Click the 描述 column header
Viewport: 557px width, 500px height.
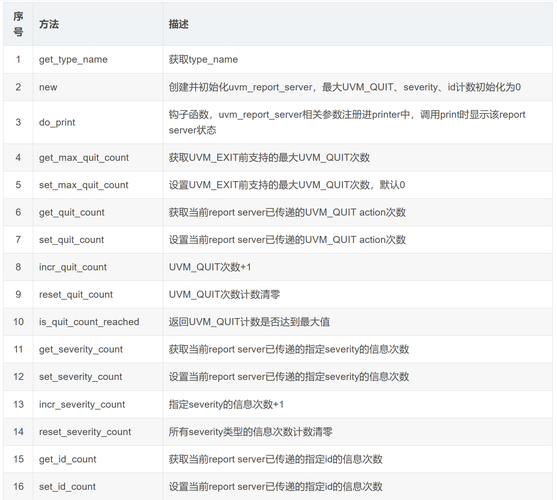[x=179, y=24]
